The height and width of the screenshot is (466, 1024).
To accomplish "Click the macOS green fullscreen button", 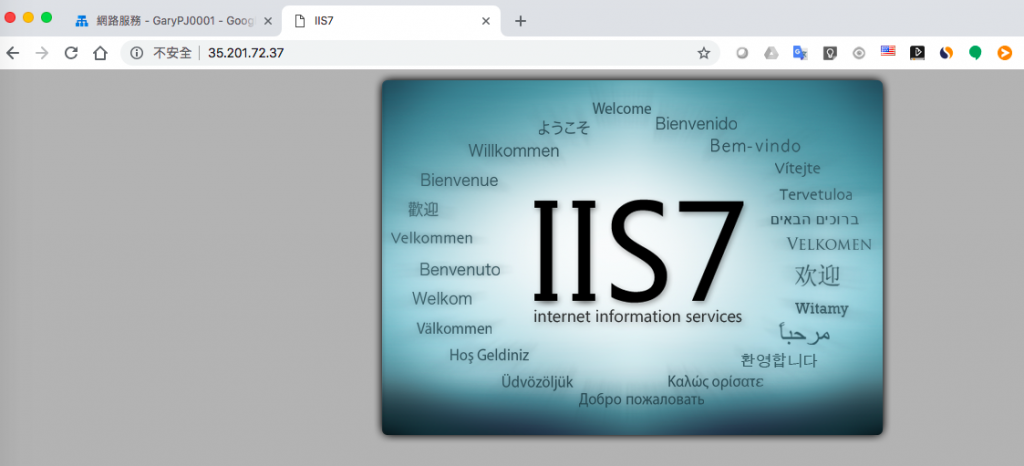I will pyautogui.click(x=46, y=18).
